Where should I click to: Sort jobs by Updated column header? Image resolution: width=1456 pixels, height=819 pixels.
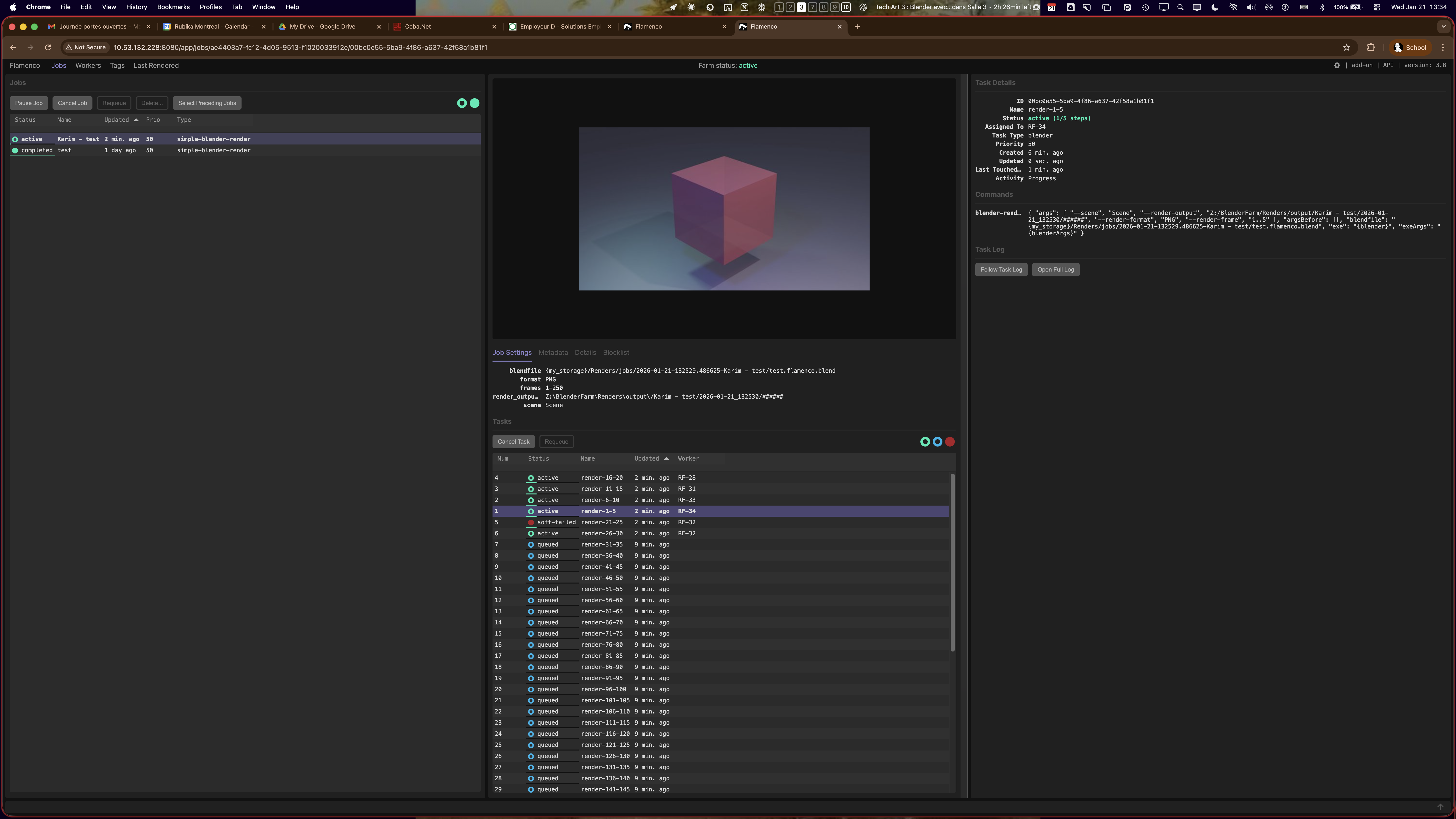tap(121, 120)
